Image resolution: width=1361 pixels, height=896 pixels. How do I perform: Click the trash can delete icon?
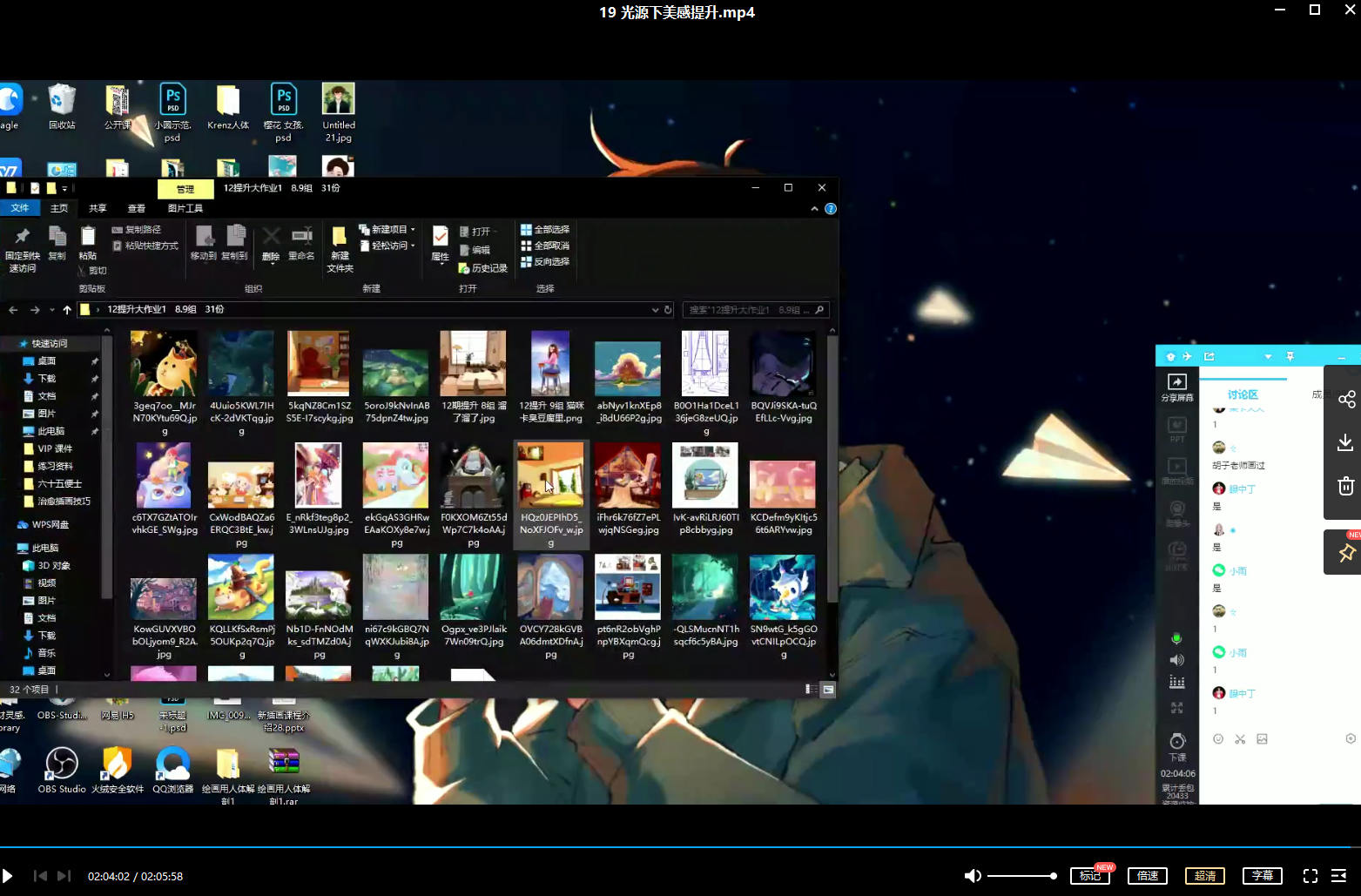(x=1345, y=486)
